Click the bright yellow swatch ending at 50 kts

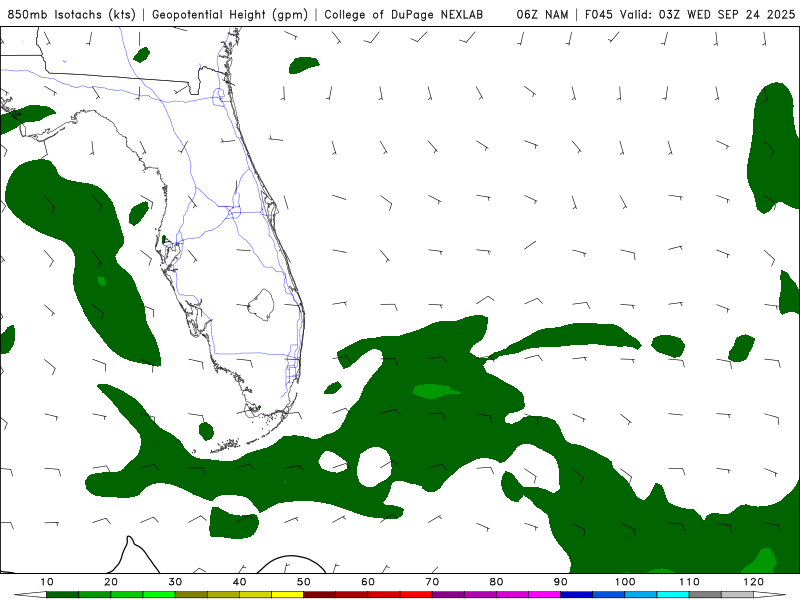287,594
